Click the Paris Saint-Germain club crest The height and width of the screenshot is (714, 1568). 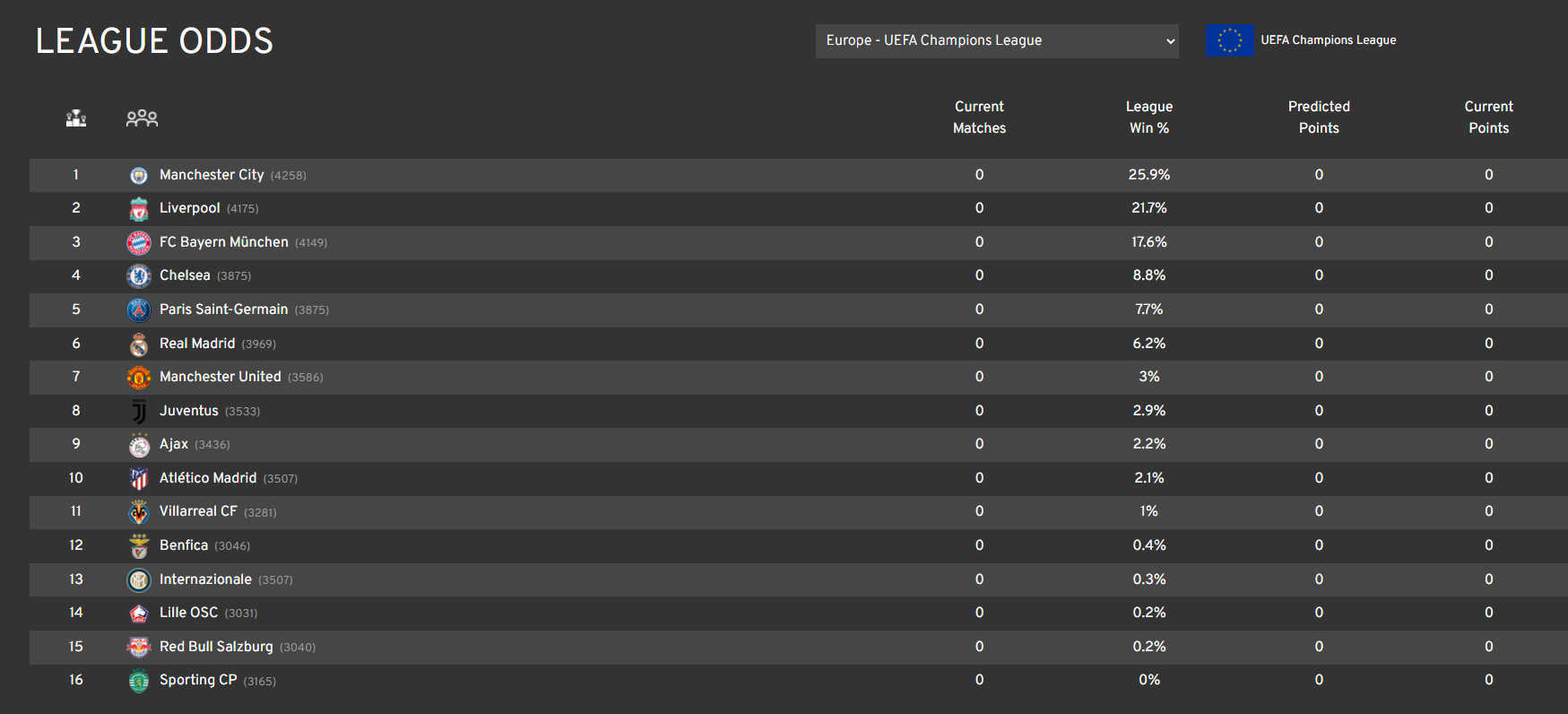[138, 309]
